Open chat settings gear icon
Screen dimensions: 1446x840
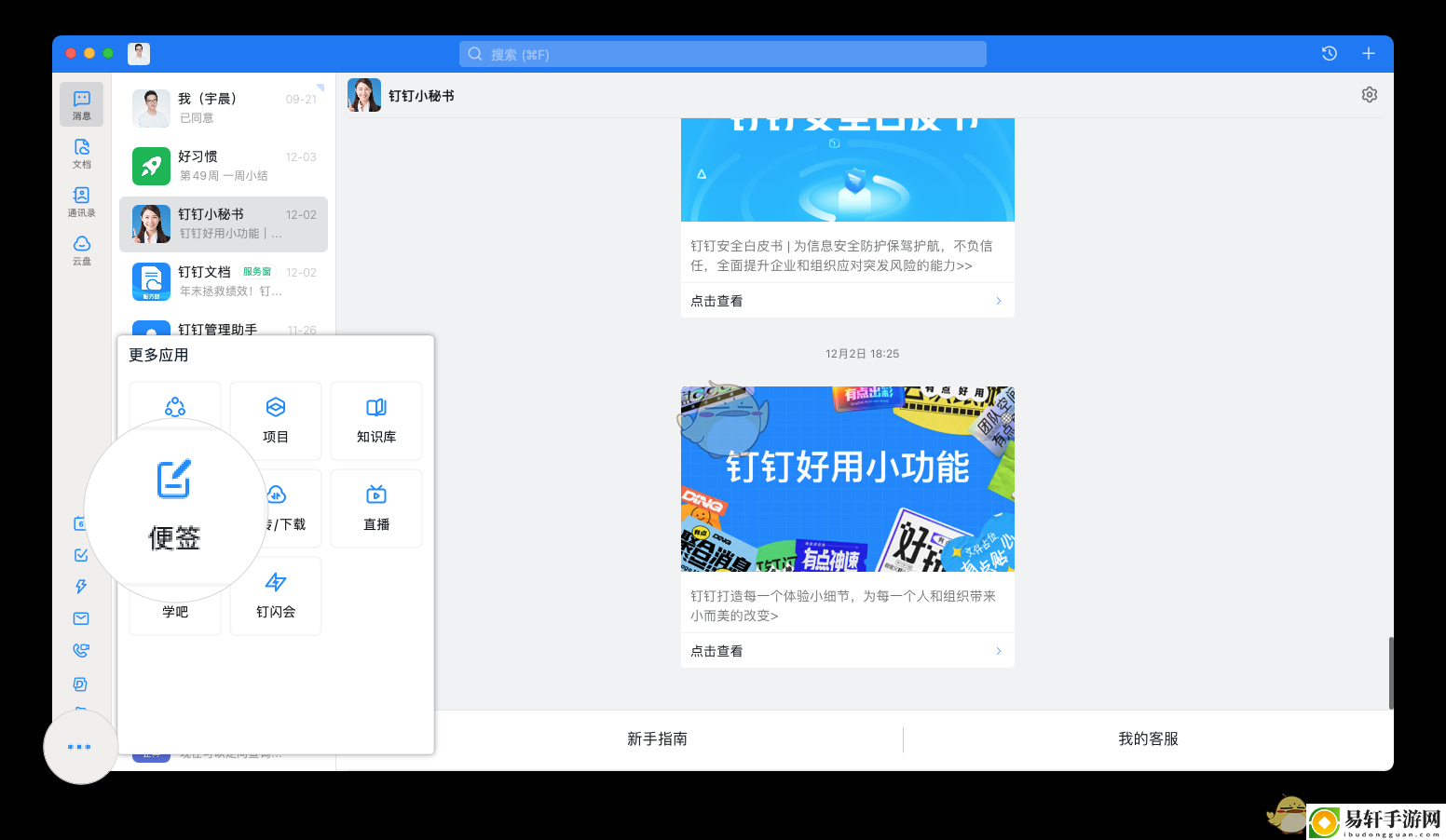[1370, 95]
